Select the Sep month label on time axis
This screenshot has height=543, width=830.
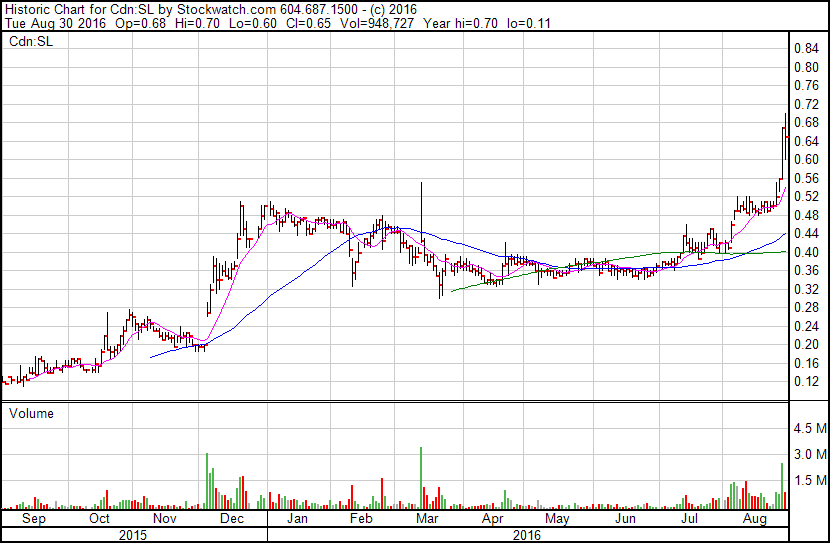[x=33, y=520]
